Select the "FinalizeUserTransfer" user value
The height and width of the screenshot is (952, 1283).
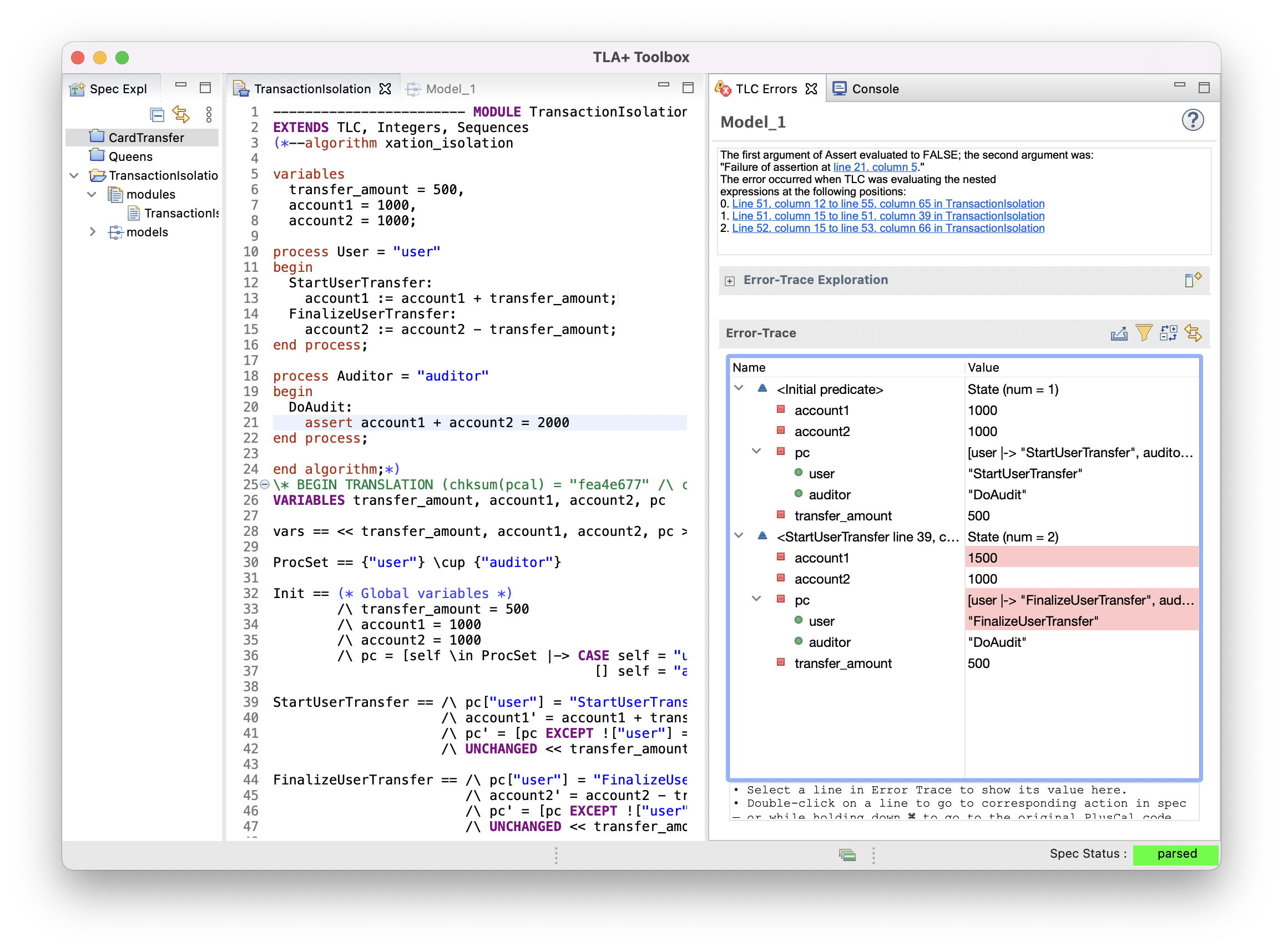point(1082,621)
